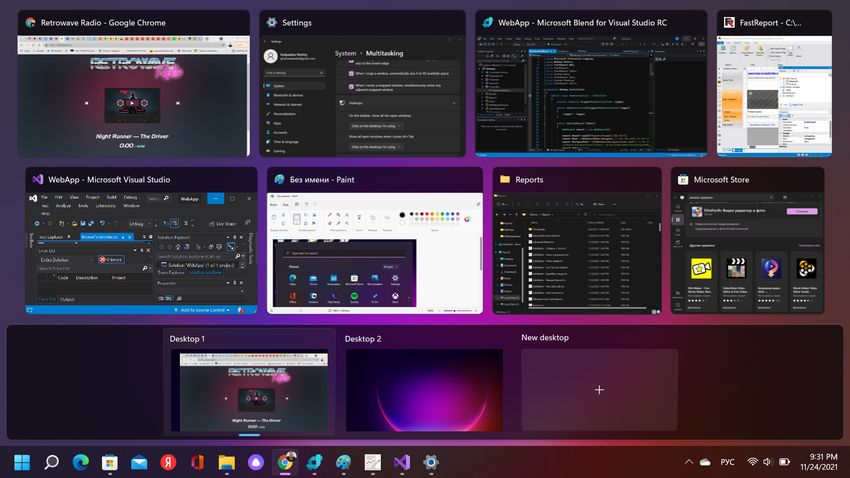Expand the hidden system tray icons chevron

[688, 462]
